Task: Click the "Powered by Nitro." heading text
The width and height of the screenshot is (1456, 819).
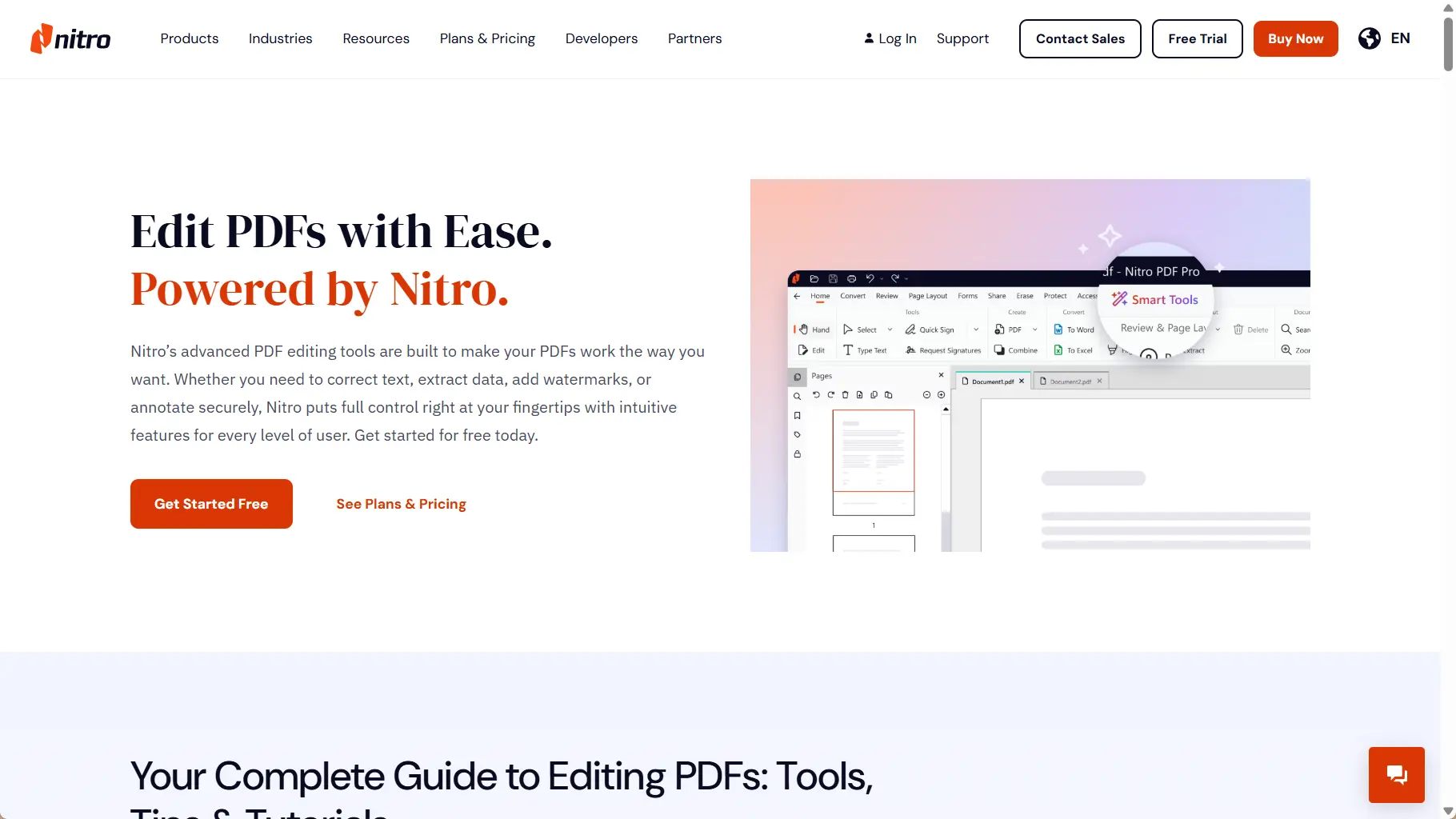Action: (320, 289)
